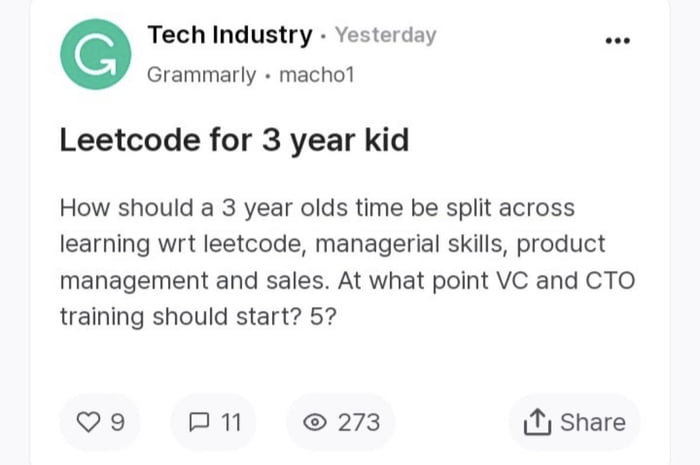Click the like count number 9

[x=117, y=422]
